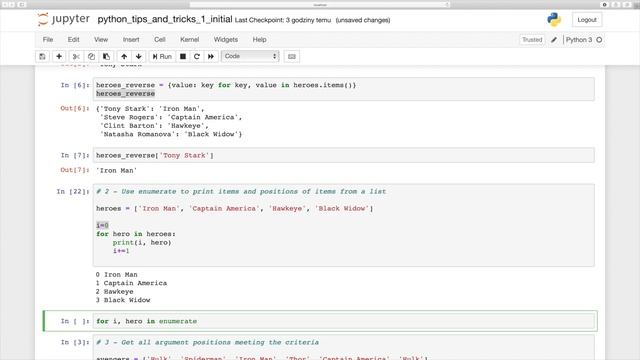Click the kernel idle circle indicator
This screenshot has width=640, height=360.
pos(599,40)
